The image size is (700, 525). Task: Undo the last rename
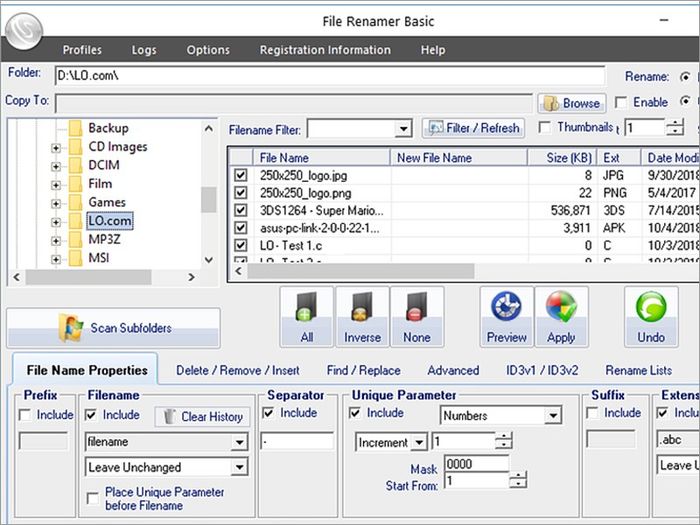651,317
